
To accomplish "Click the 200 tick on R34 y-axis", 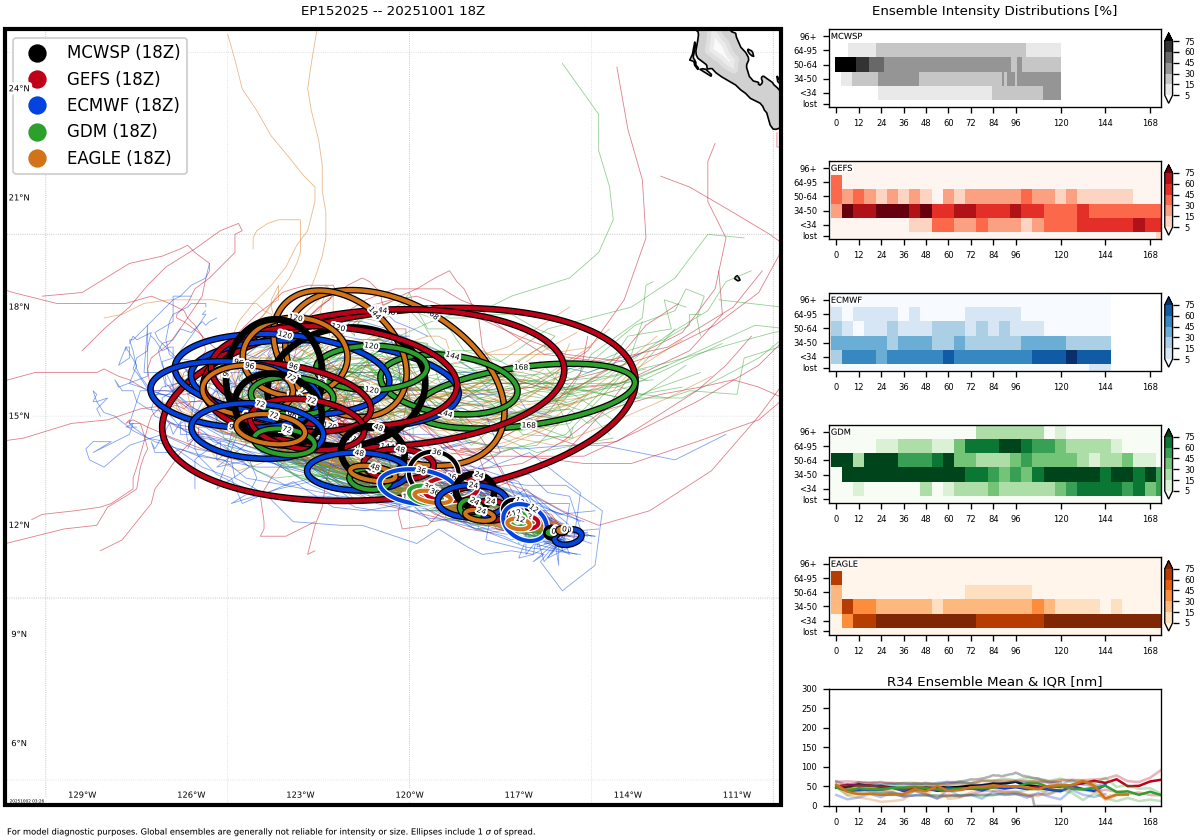I will (x=809, y=728).
